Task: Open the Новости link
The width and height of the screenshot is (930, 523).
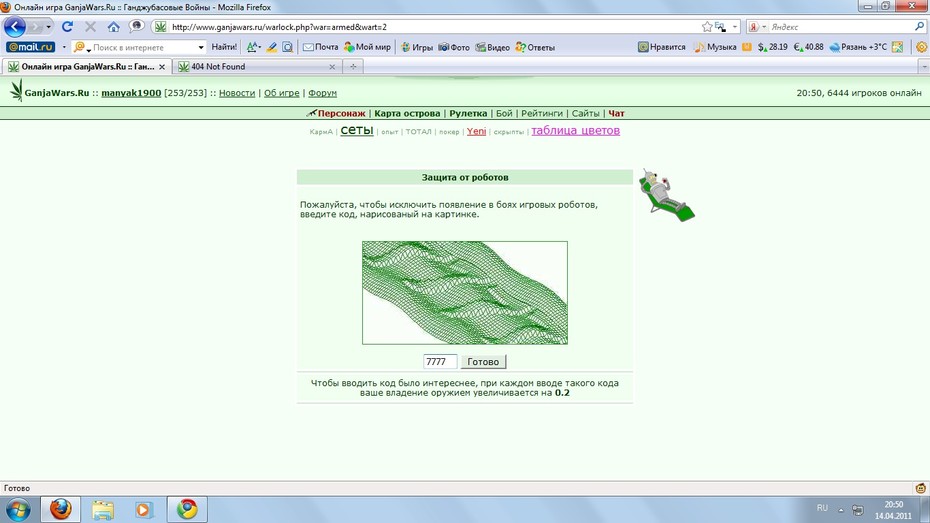Action: tap(237, 93)
